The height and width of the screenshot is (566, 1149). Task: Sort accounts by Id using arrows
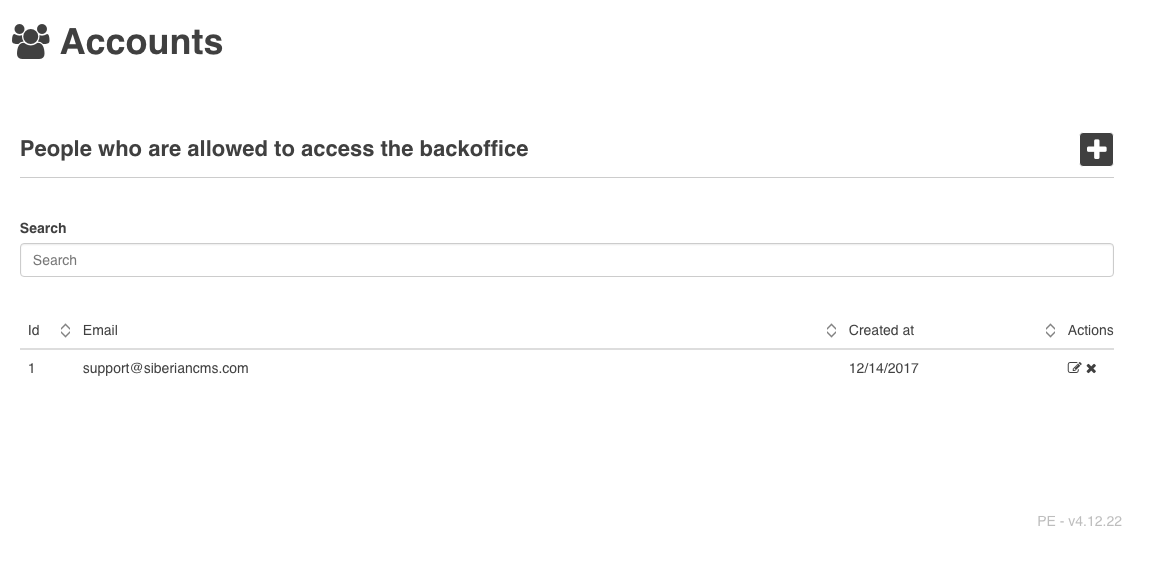pyautogui.click(x=65, y=330)
